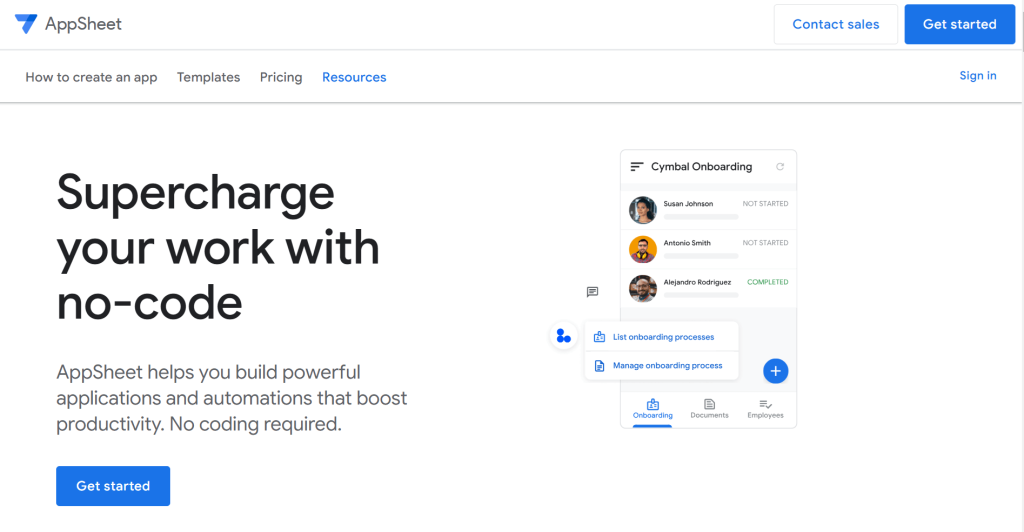1024x532 pixels.
Task: Click the blue dots assistant icon
Action: coord(563,337)
